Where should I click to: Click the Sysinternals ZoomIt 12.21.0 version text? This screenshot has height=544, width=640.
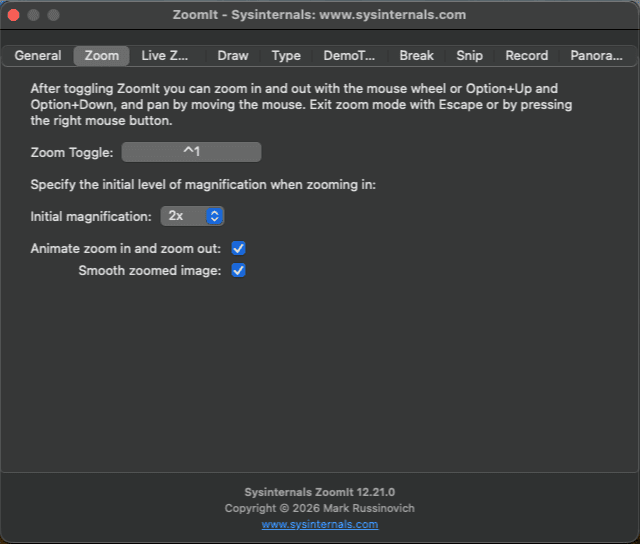coord(320,492)
